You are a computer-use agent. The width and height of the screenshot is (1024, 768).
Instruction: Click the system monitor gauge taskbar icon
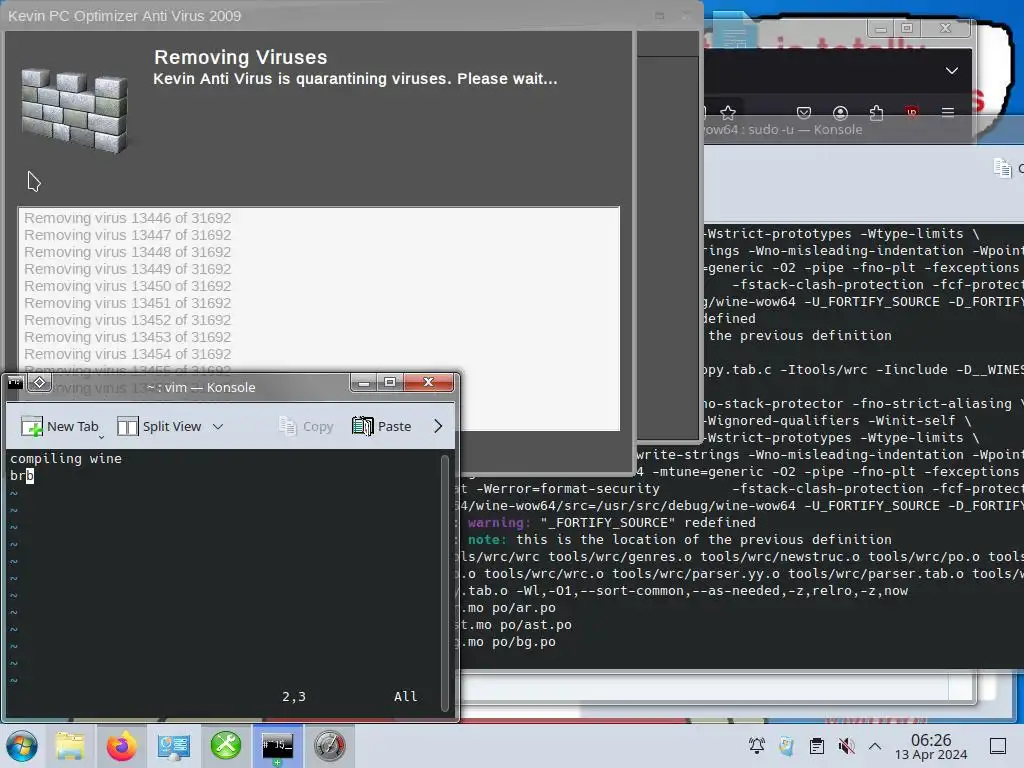(x=329, y=746)
